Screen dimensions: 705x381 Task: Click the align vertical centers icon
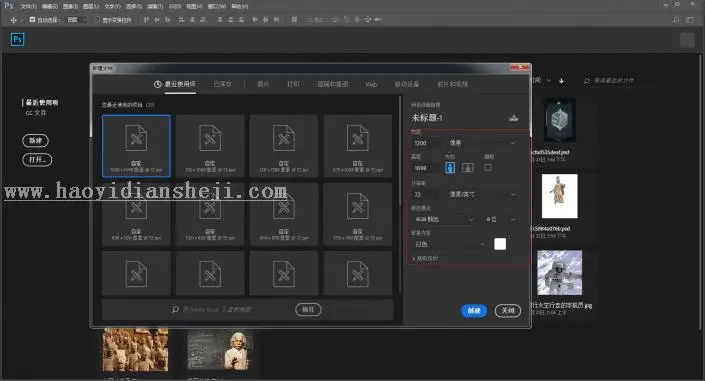pyautogui.click(x=157, y=20)
